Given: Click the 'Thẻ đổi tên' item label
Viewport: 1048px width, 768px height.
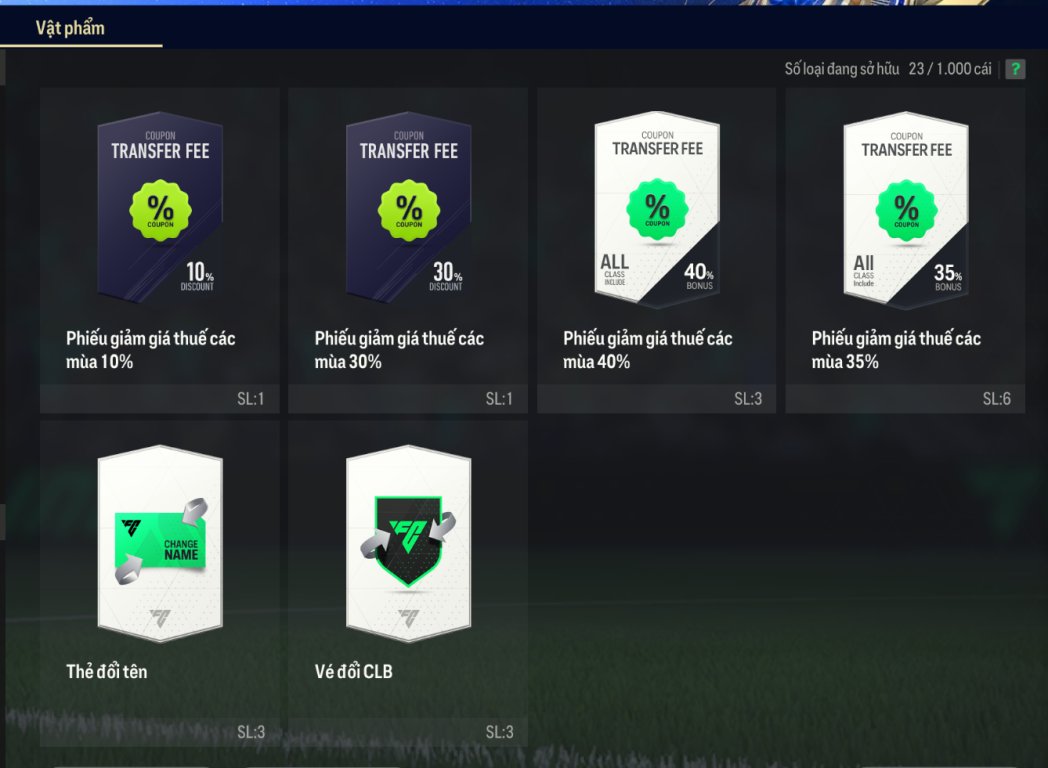Looking at the screenshot, I should [x=107, y=671].
